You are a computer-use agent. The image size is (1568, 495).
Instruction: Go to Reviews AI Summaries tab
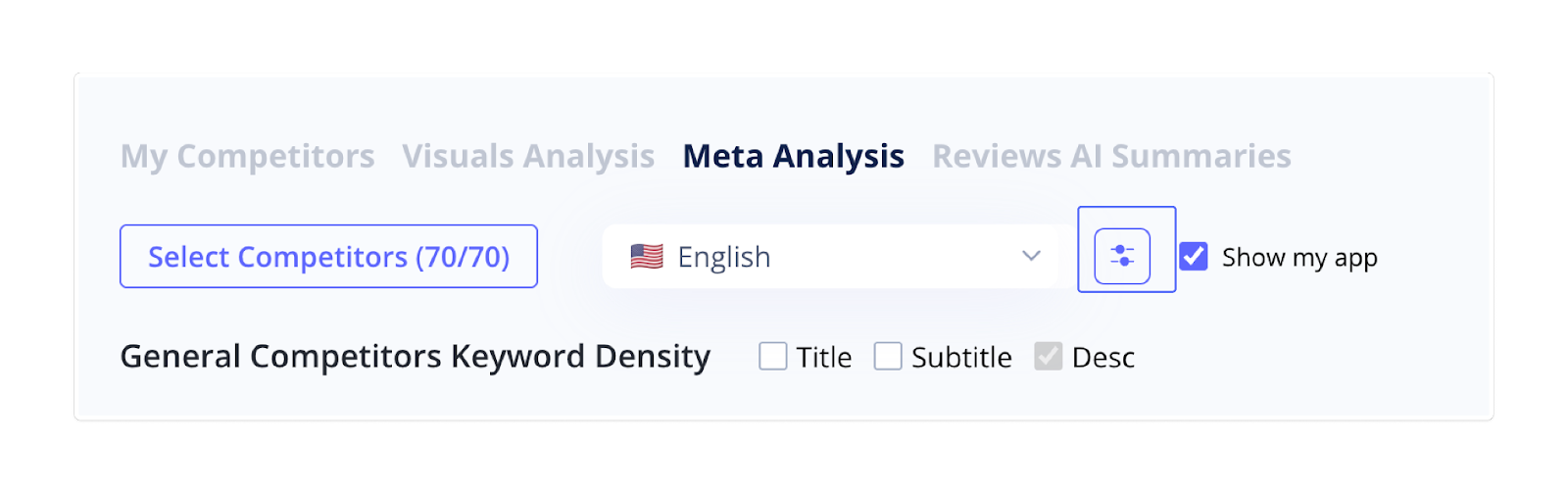tap(1111, 156)
